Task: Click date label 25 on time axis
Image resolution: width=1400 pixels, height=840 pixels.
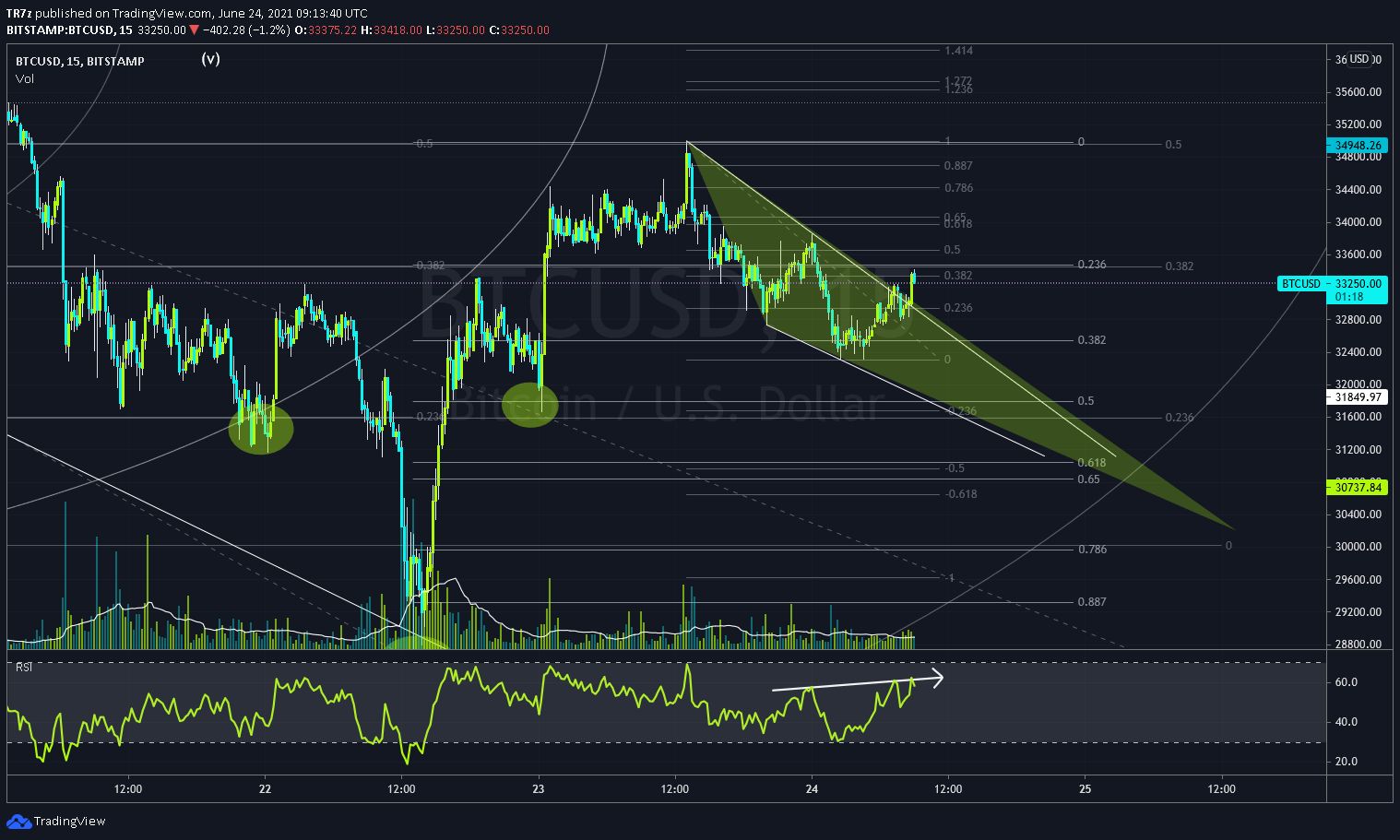Action: [x=1085, y=789]
